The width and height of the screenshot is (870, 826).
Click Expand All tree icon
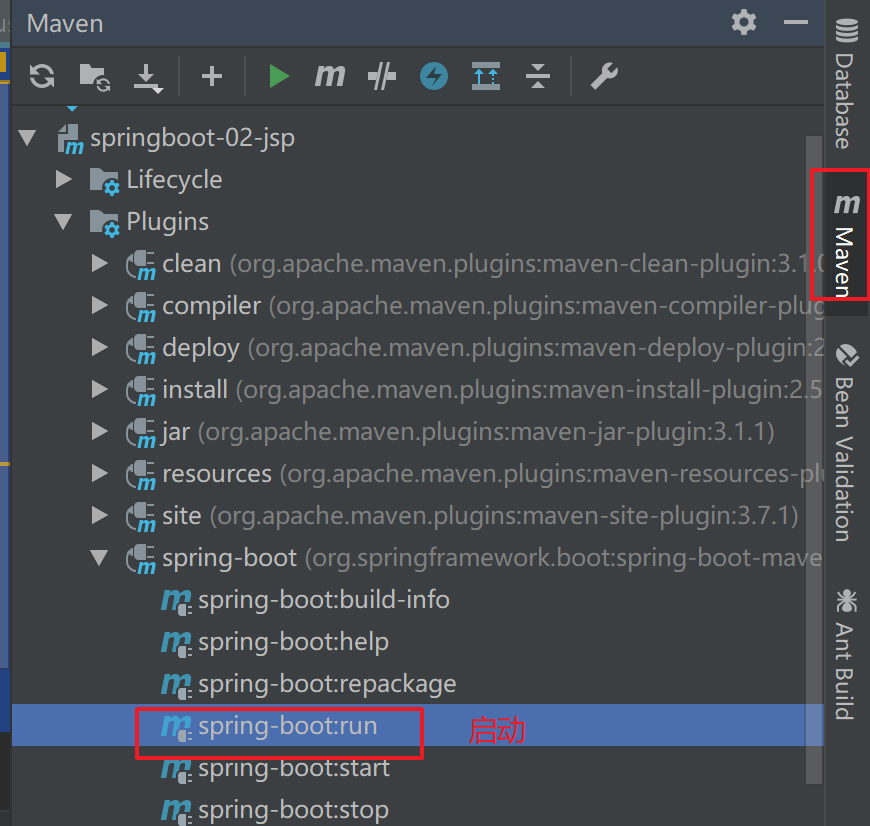tap(486, 76)
